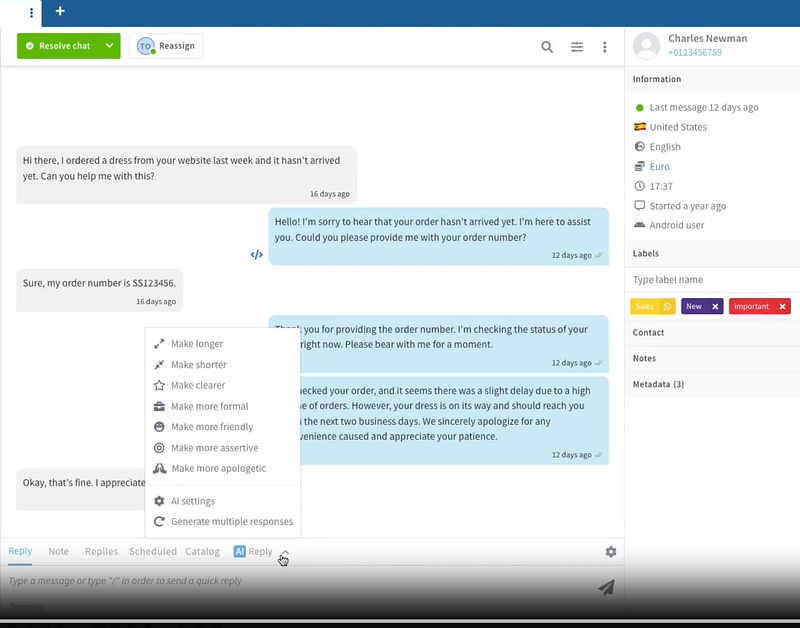Select Make more friendly option
This screenshot has width=800, height=628.
pos(212,427)
